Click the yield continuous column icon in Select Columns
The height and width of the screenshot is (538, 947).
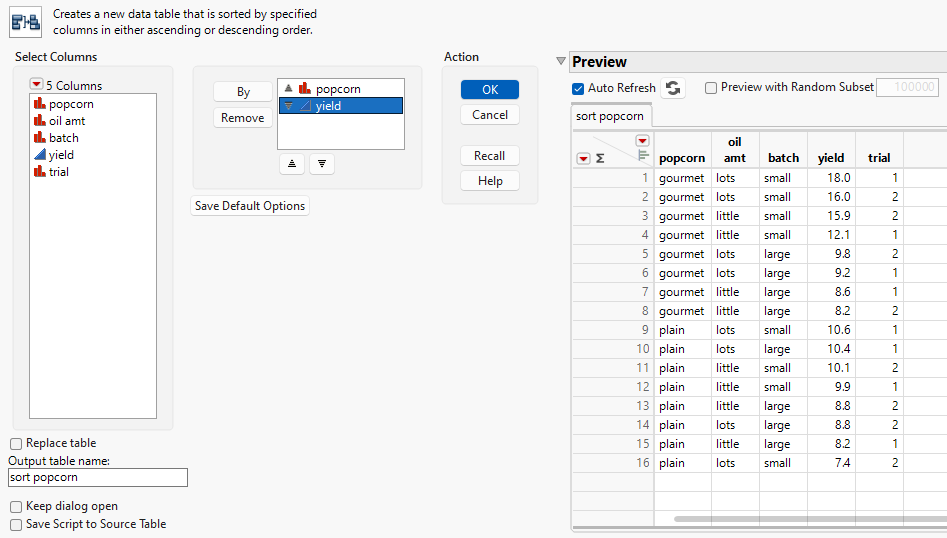tap(40, 155)
